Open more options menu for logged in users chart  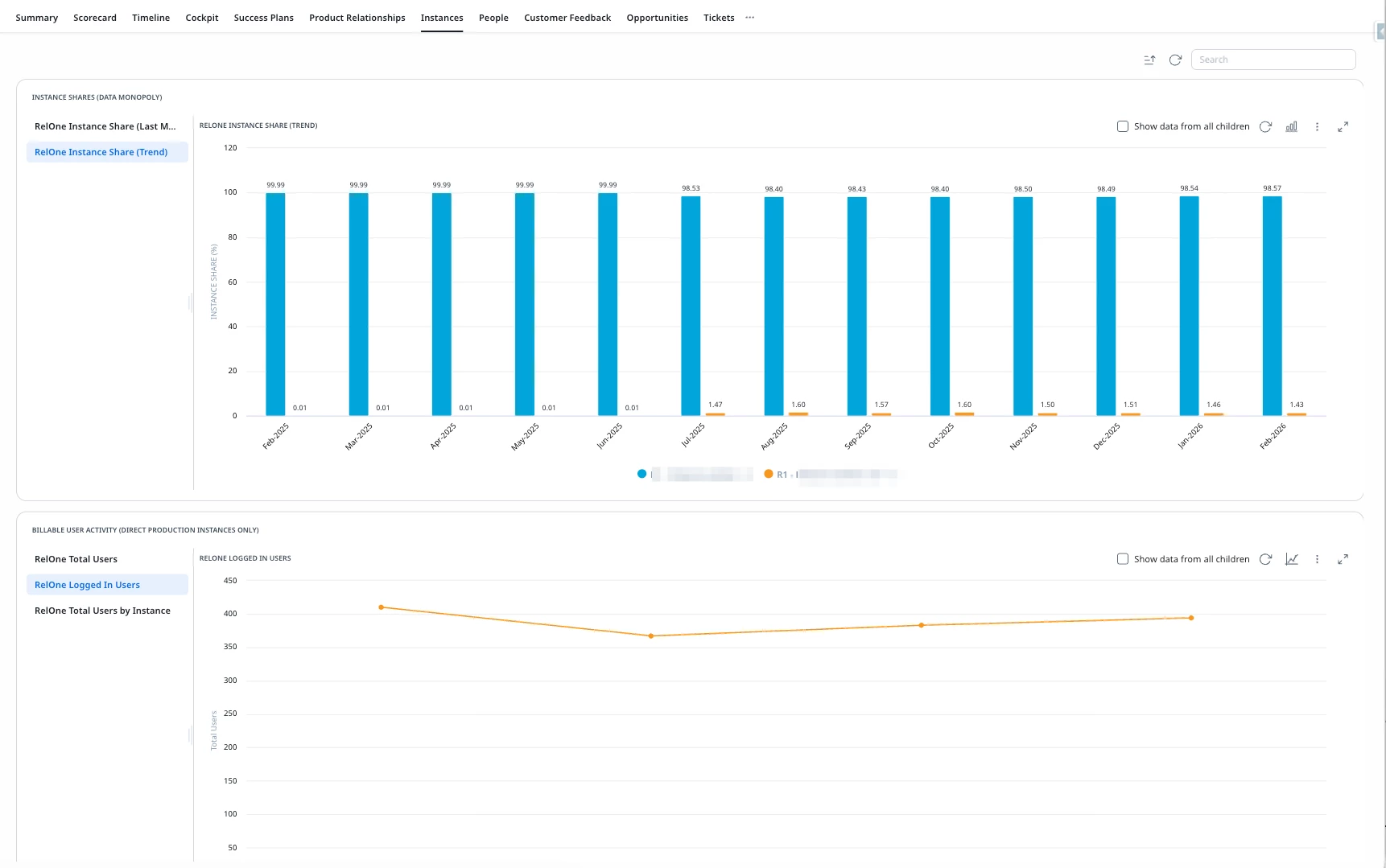click(x=1318, y=559)
